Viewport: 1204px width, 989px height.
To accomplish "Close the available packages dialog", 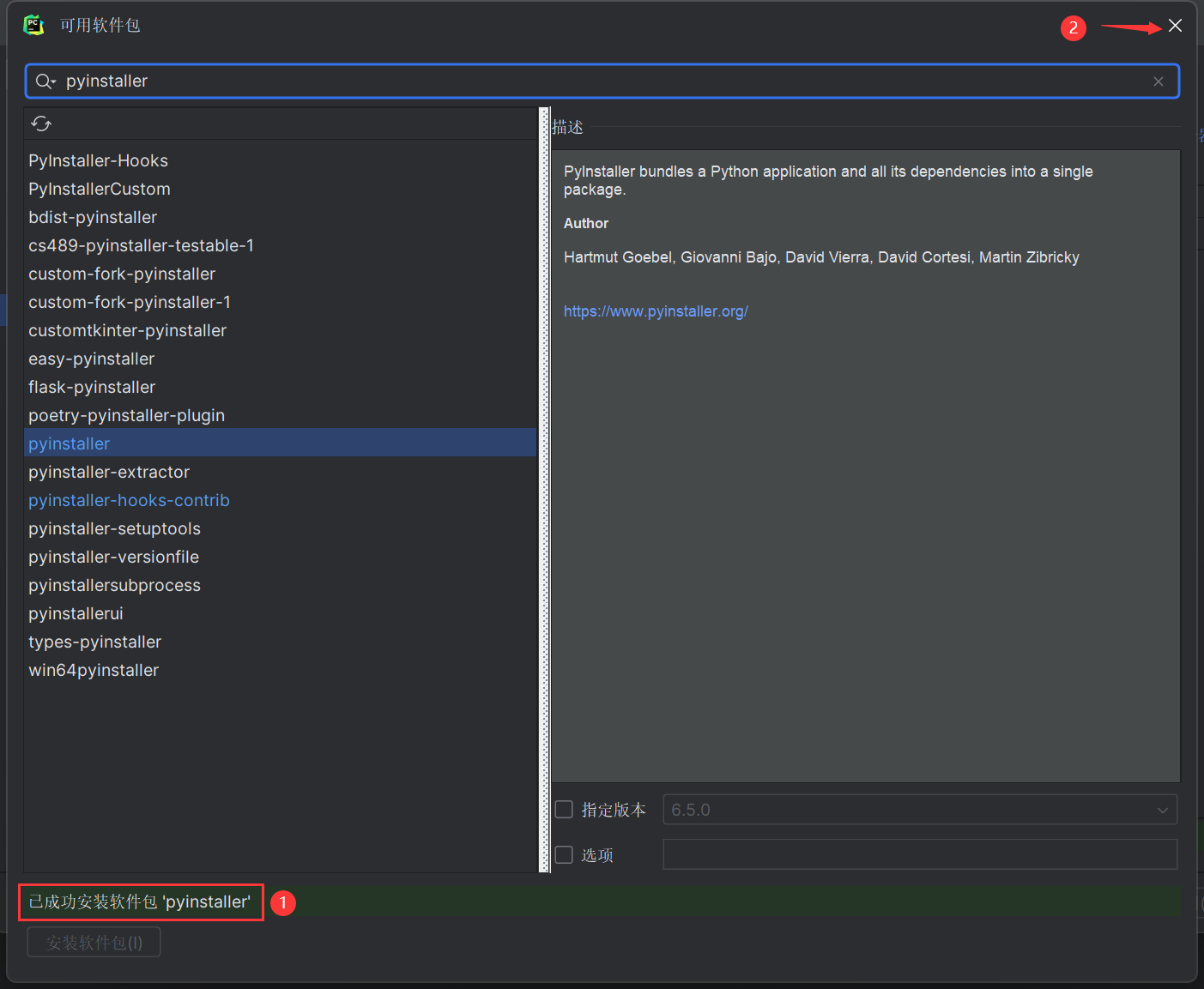I will point(1175,26).
